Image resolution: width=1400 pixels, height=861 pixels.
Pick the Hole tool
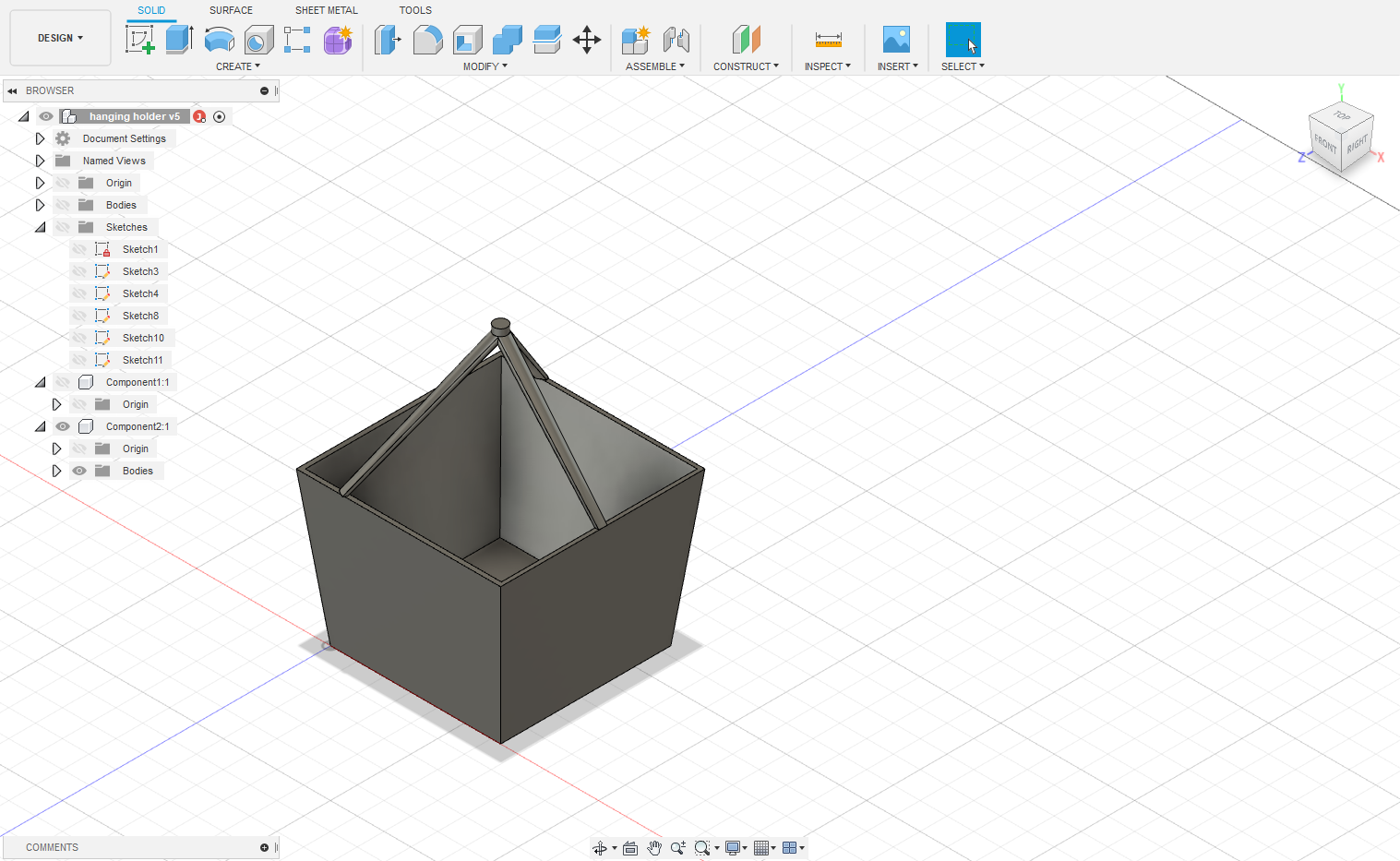click(258, 40)
